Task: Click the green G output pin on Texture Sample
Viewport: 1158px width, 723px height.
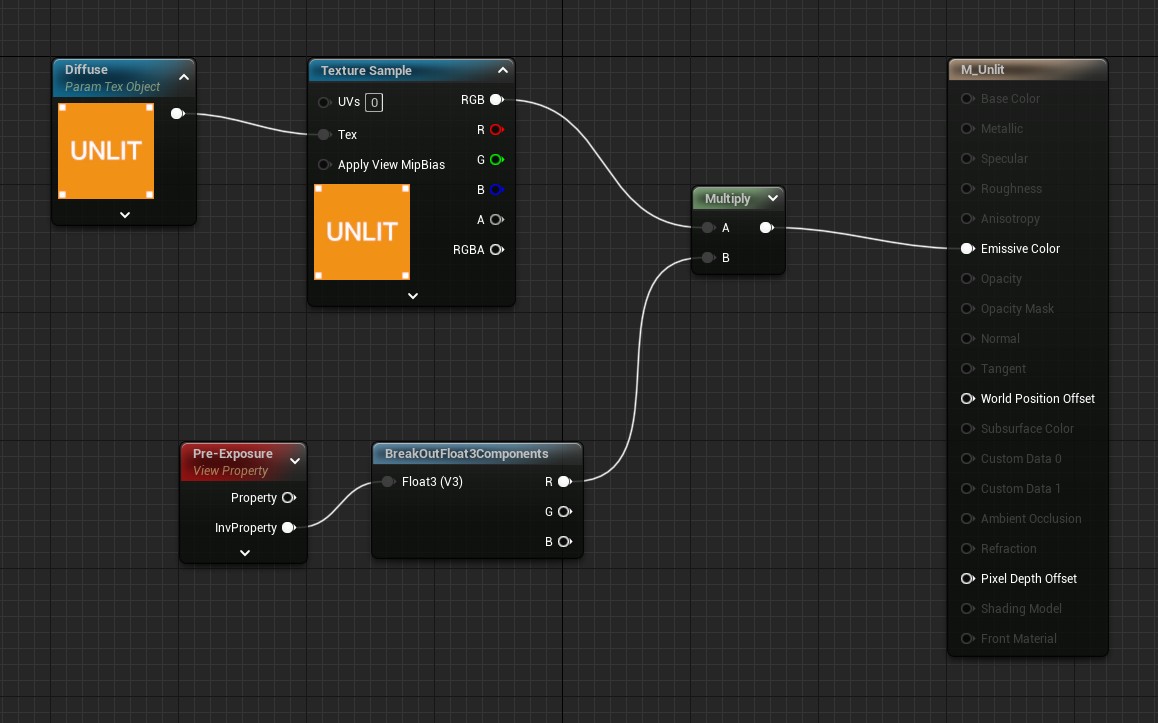Action: [x=496, y=160]
